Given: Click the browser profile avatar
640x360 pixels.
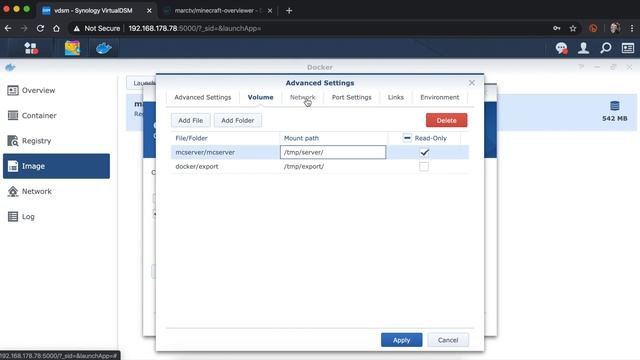Looking at the screenshot, I should point(615,28).
